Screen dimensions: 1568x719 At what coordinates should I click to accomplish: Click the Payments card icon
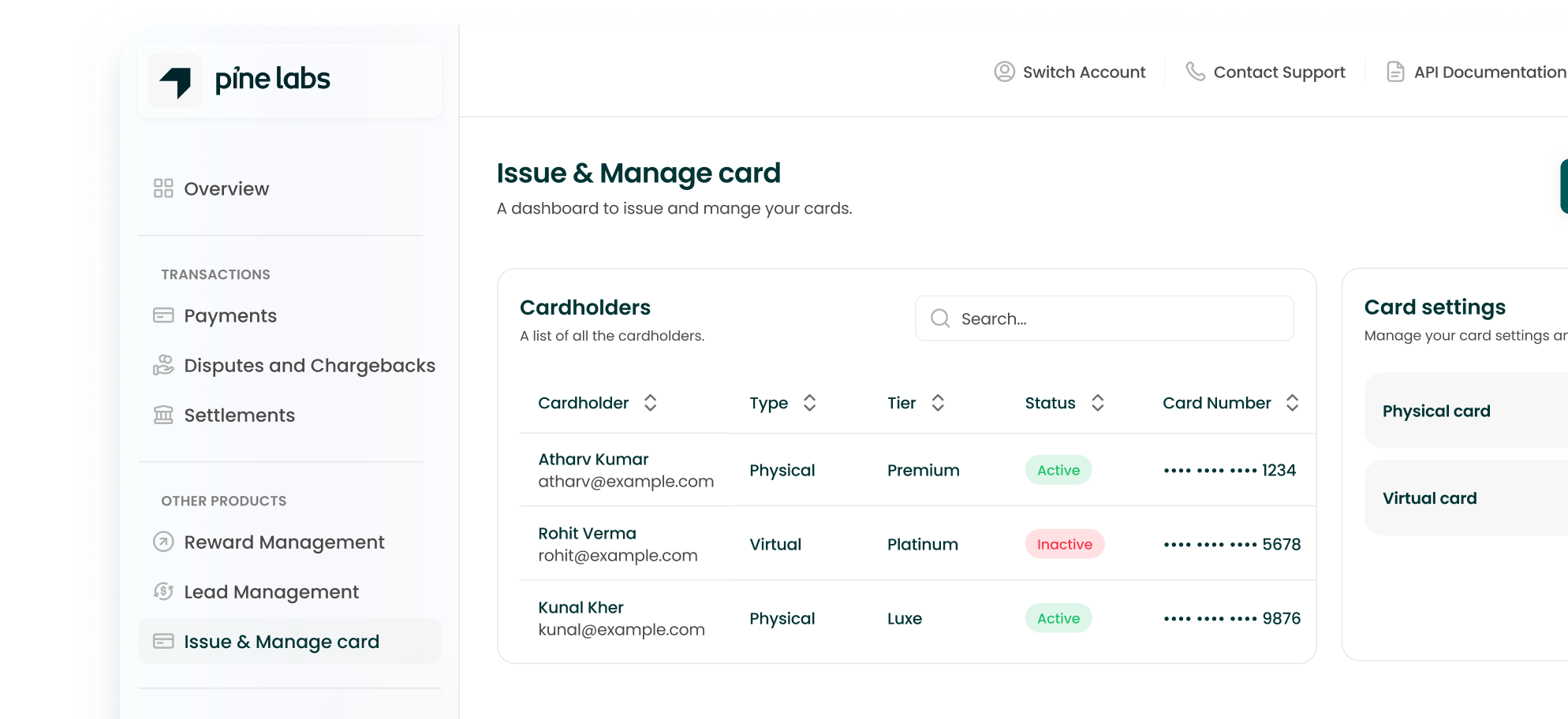pyautogui.click(x=163, y=315)
